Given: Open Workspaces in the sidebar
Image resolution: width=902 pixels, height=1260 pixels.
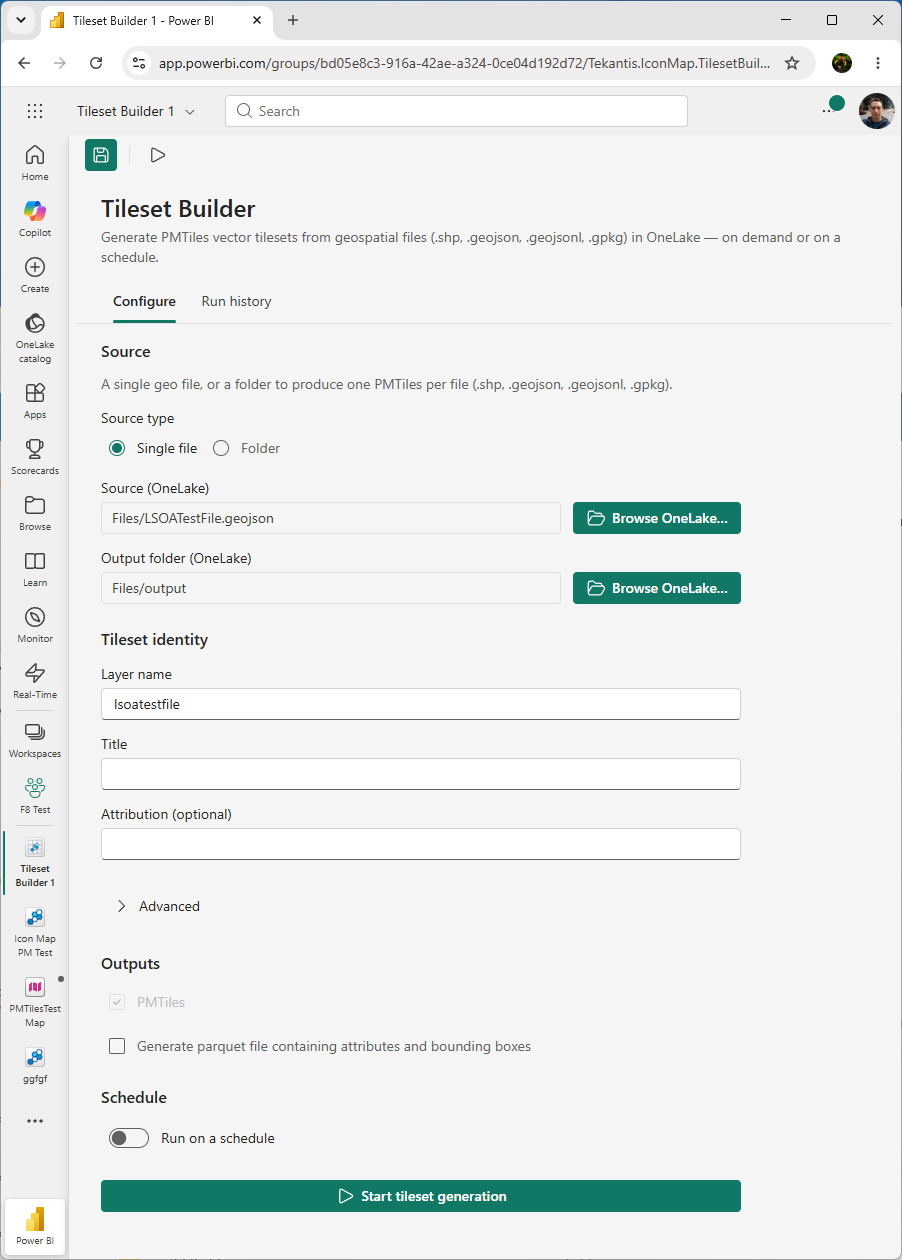Looking at the screenshot, I should click(x=35, y=740).
